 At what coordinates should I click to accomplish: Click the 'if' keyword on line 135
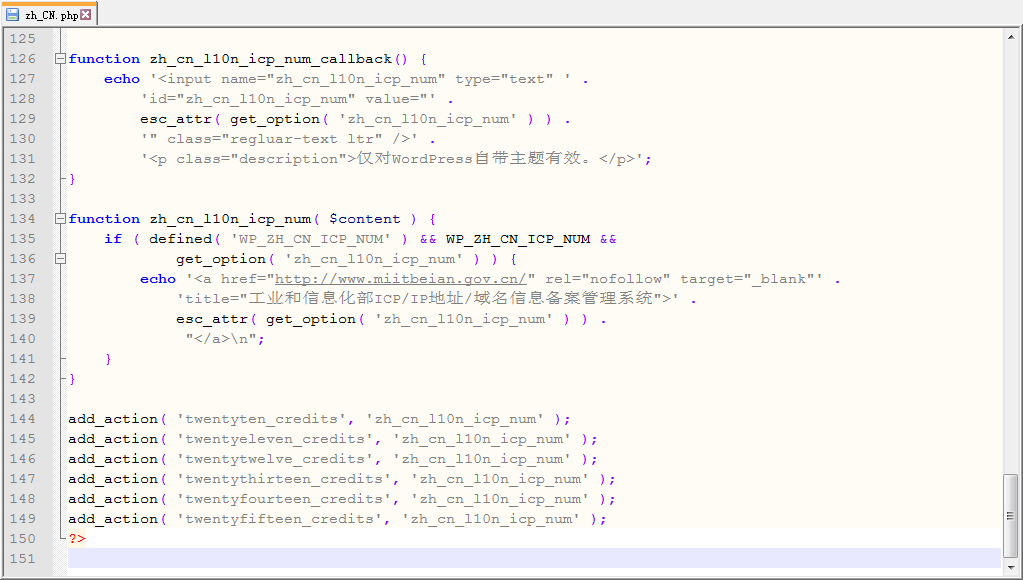click(113, 239)
